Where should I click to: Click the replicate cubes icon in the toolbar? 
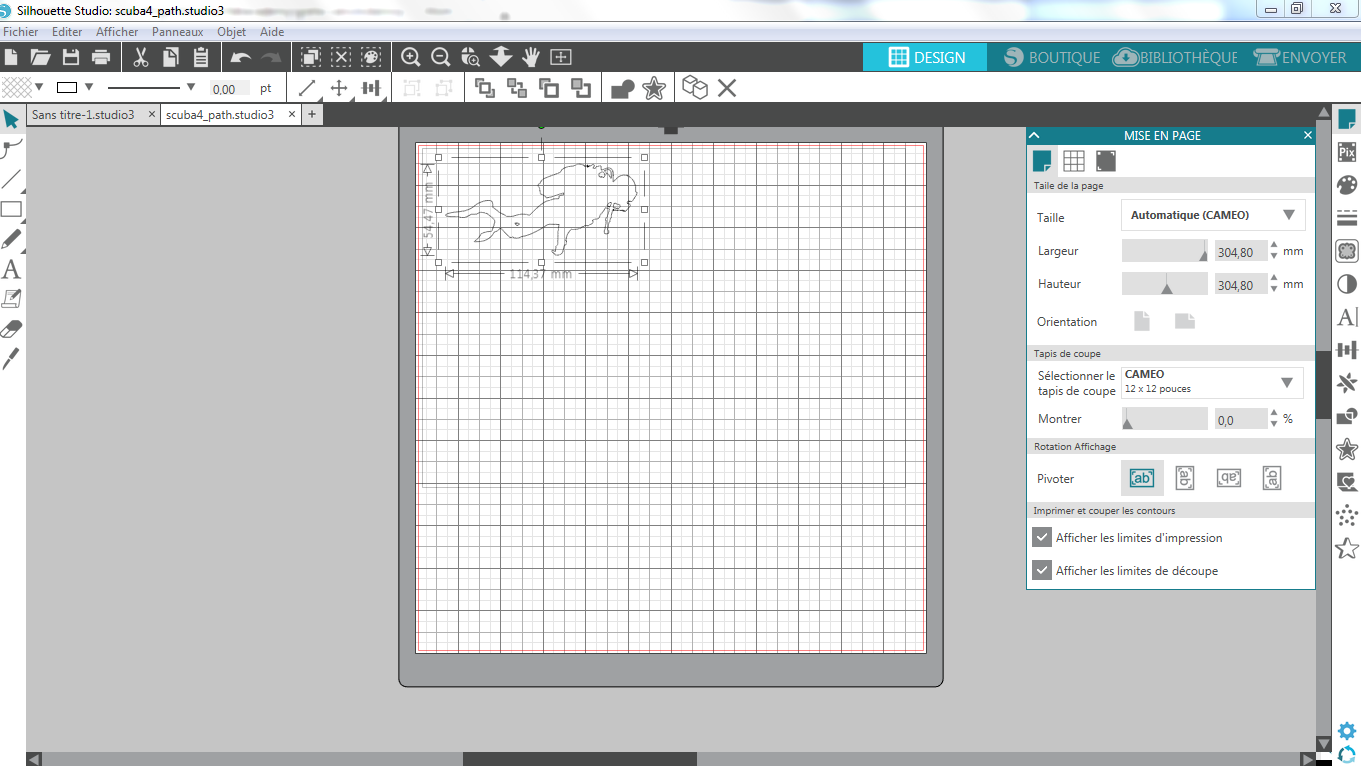click(695, 88)
